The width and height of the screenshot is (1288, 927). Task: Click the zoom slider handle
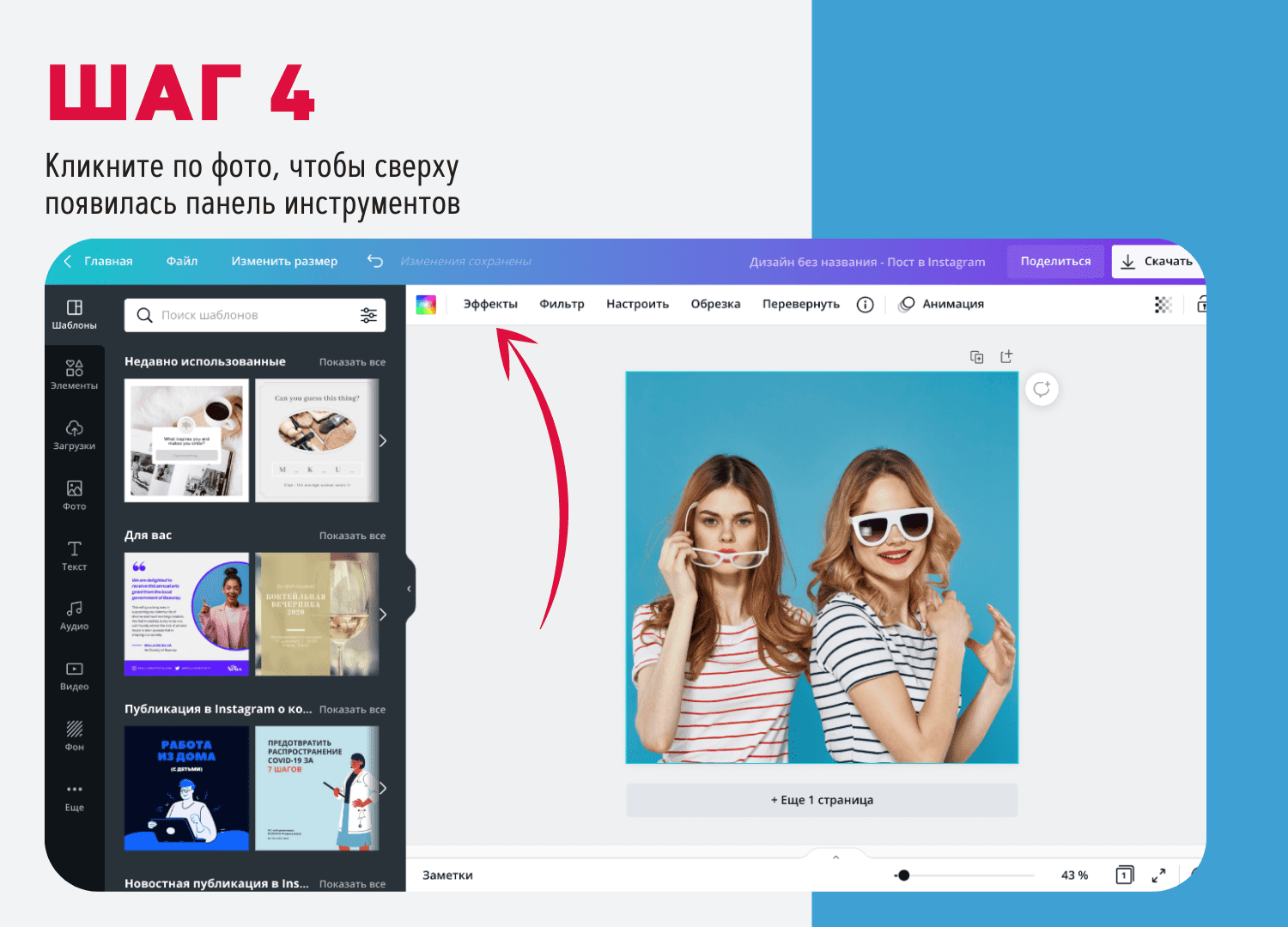pyautogui.click(x=903, y=875)
